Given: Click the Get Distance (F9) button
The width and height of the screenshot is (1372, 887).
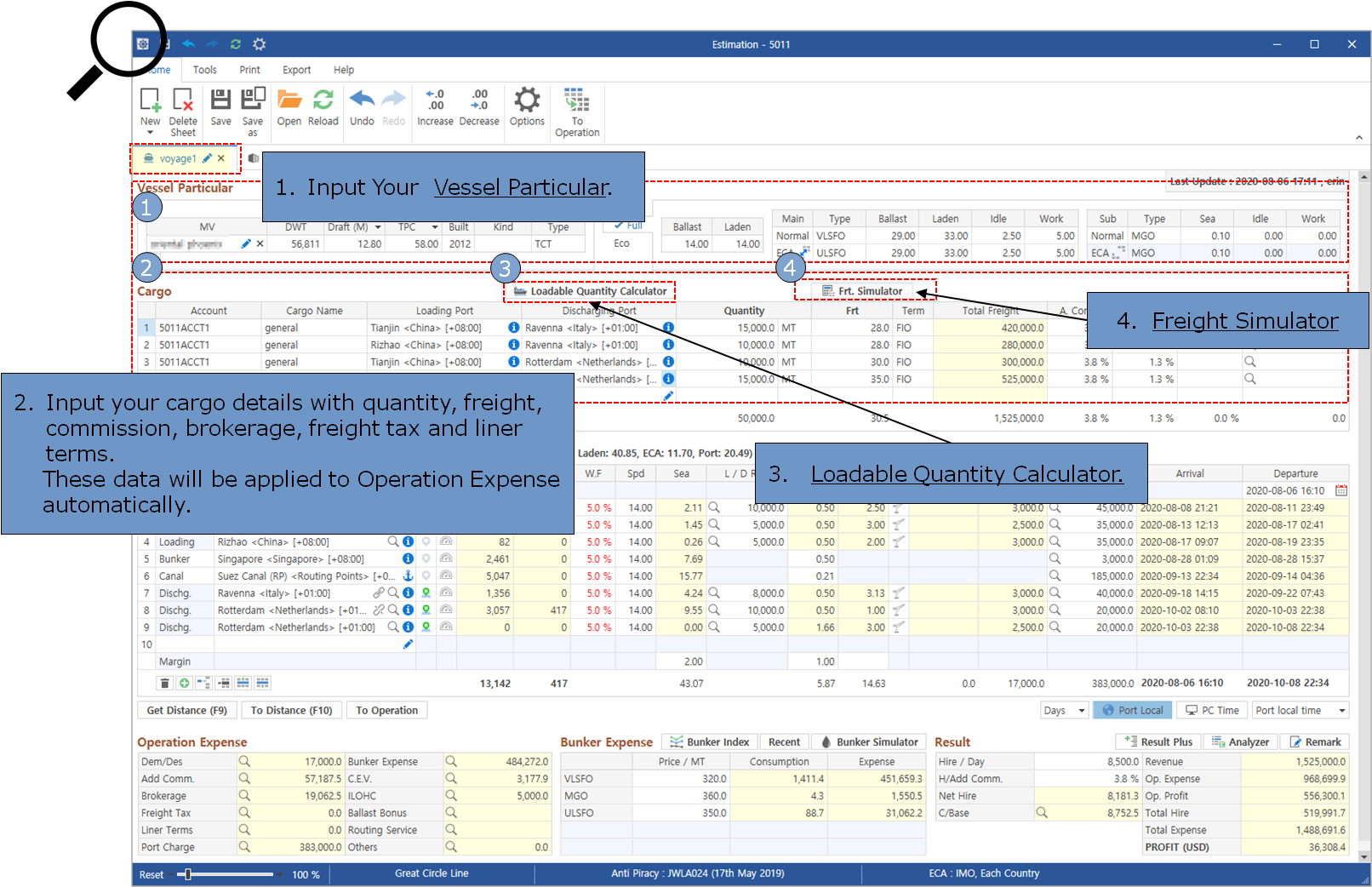Looking at the screenshot, I should [186, 710].
